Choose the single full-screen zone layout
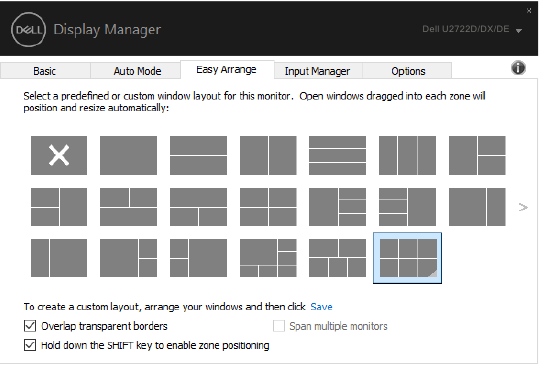 click(x=128, y=155)
